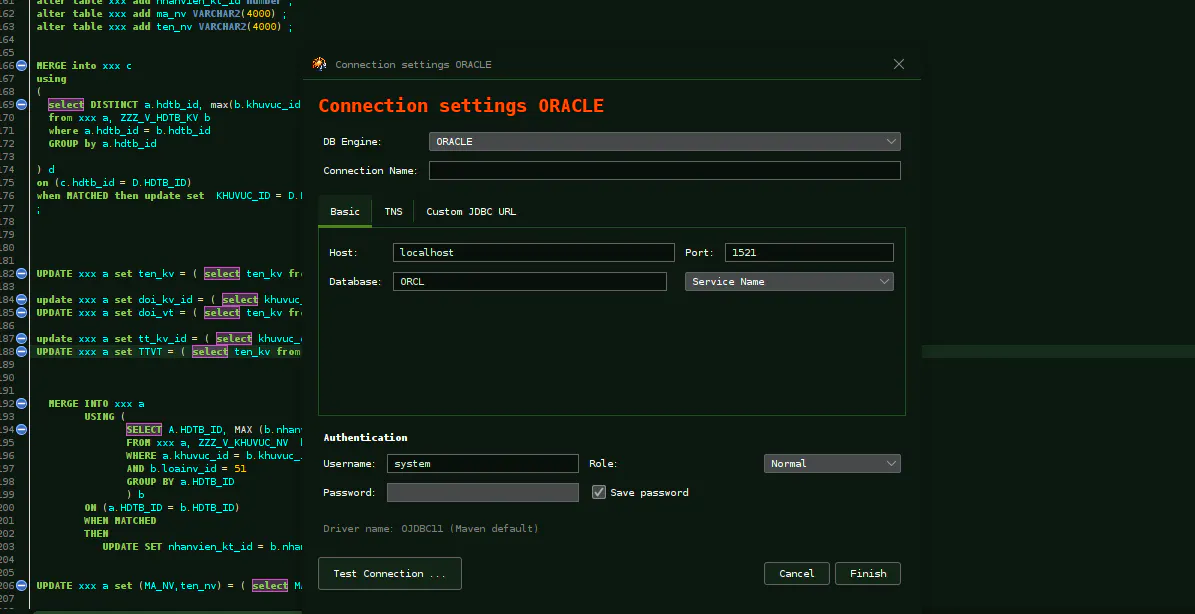Click code line 'alter table xxx add ten_nv VARCHAR2(4000)'
This screenshot has height=614, width=1195.
coord(164,27)
